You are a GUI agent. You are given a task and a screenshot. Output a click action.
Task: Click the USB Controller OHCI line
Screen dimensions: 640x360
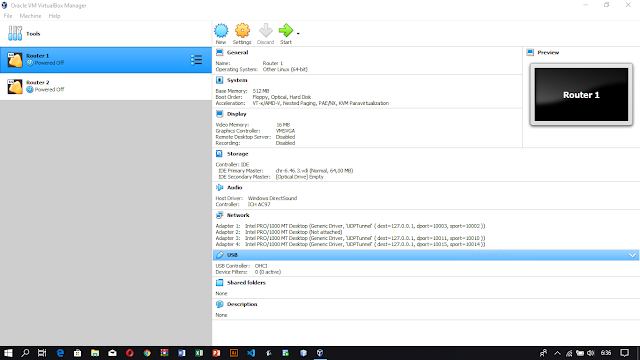(x=242, y=266)
